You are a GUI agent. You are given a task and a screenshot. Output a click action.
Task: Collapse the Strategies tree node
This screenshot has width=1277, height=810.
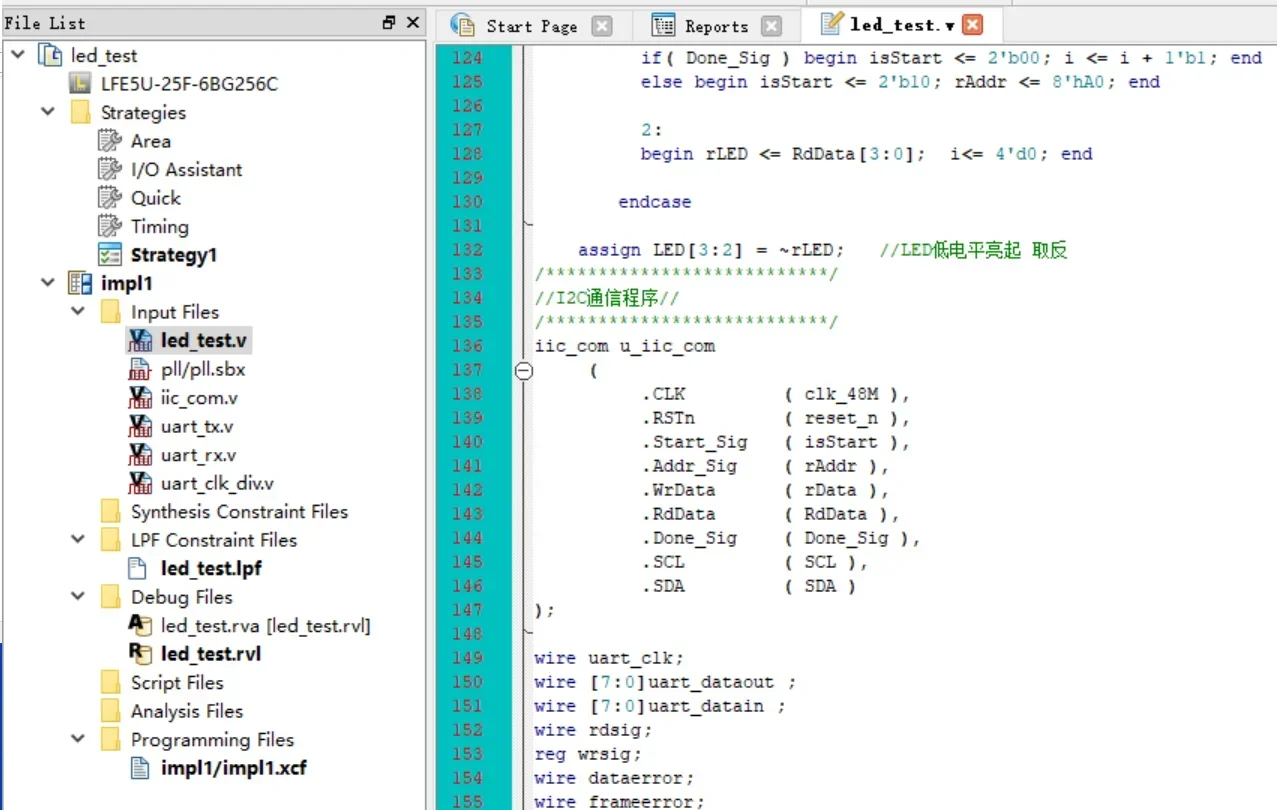pos(48,112)
